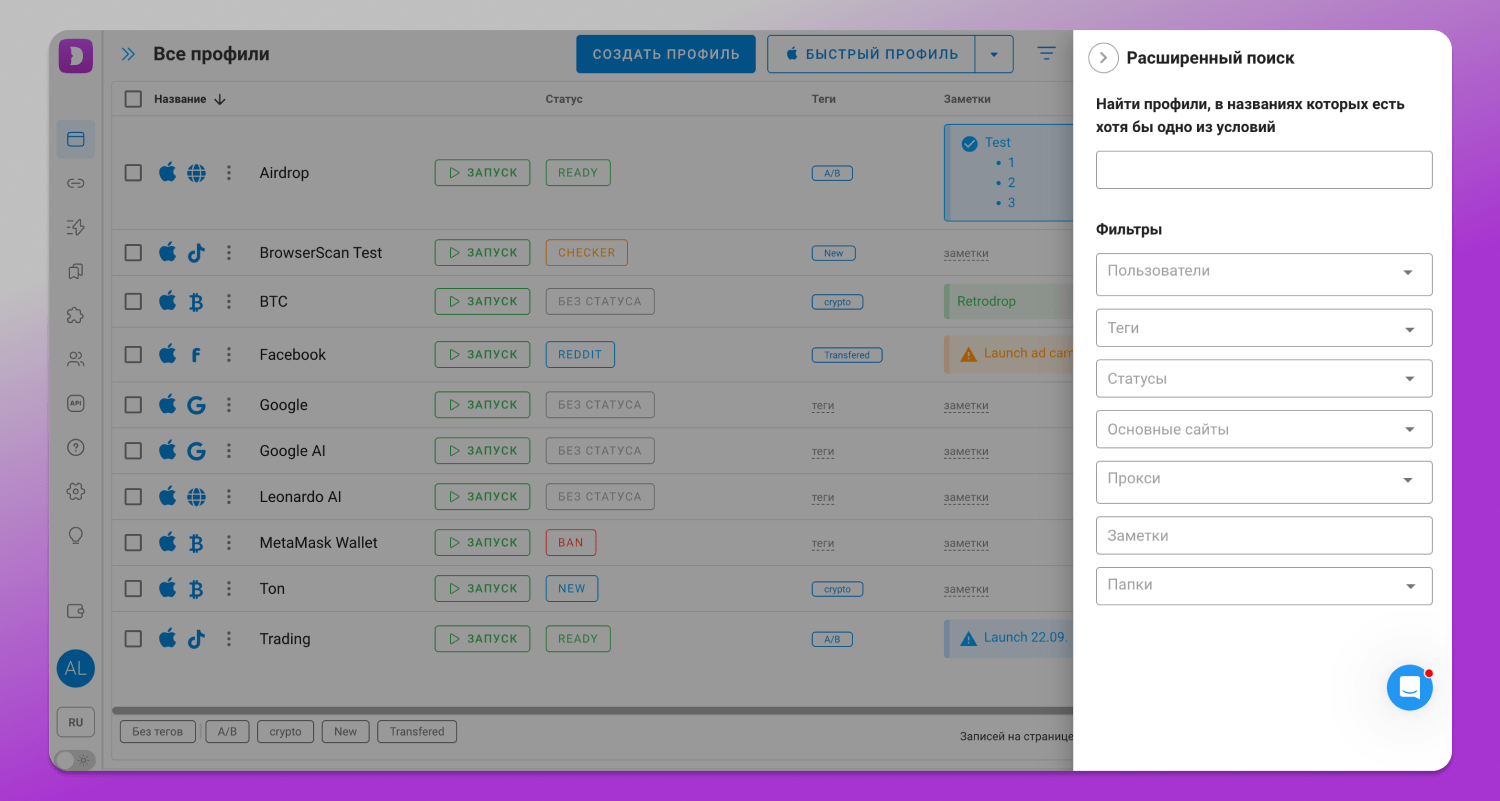This screenshot has height=801, width=1500.
Task: Launch the Ton profile with Запуск
Action: pyautogui.click(x=482, y=589)
